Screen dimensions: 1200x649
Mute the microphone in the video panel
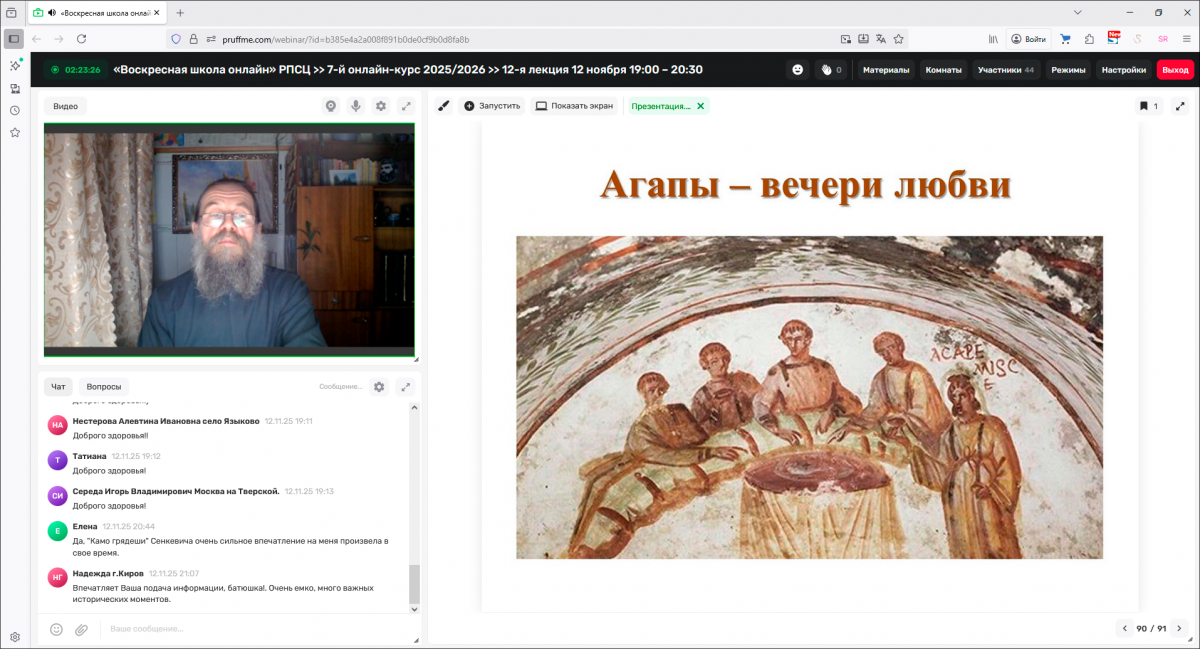pos(356,105)
